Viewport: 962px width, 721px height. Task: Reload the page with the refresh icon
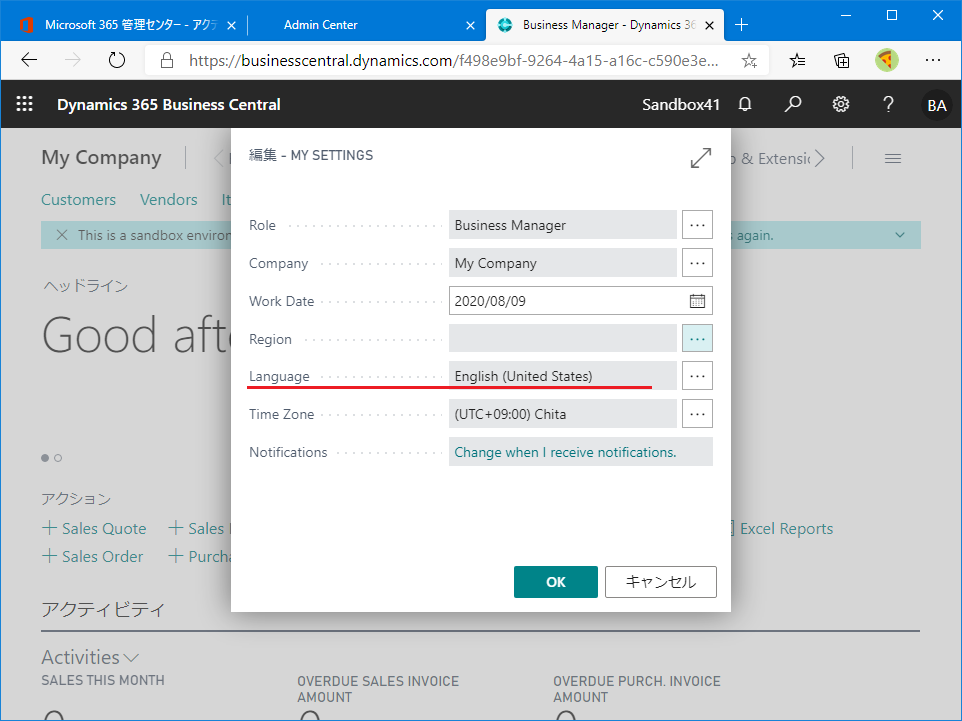click(x=117, y=60)
